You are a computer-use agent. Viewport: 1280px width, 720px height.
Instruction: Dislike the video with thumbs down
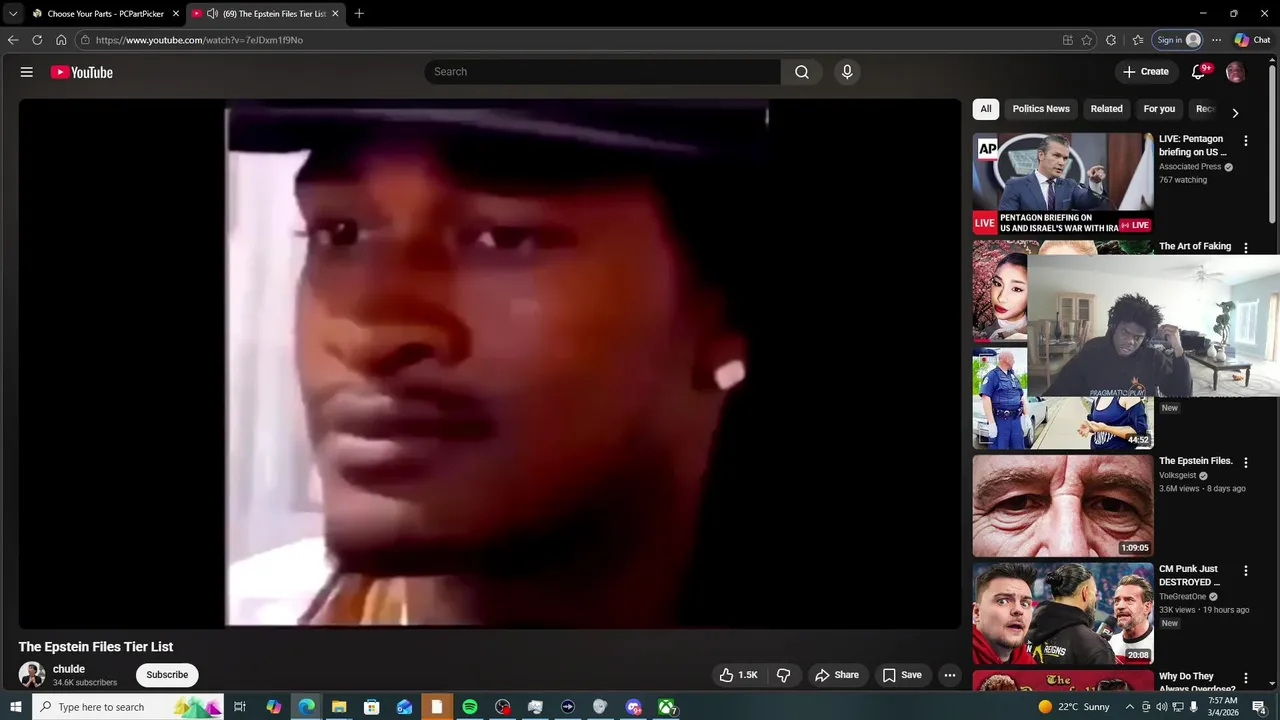pyautogui.click(x=784, y=675)
